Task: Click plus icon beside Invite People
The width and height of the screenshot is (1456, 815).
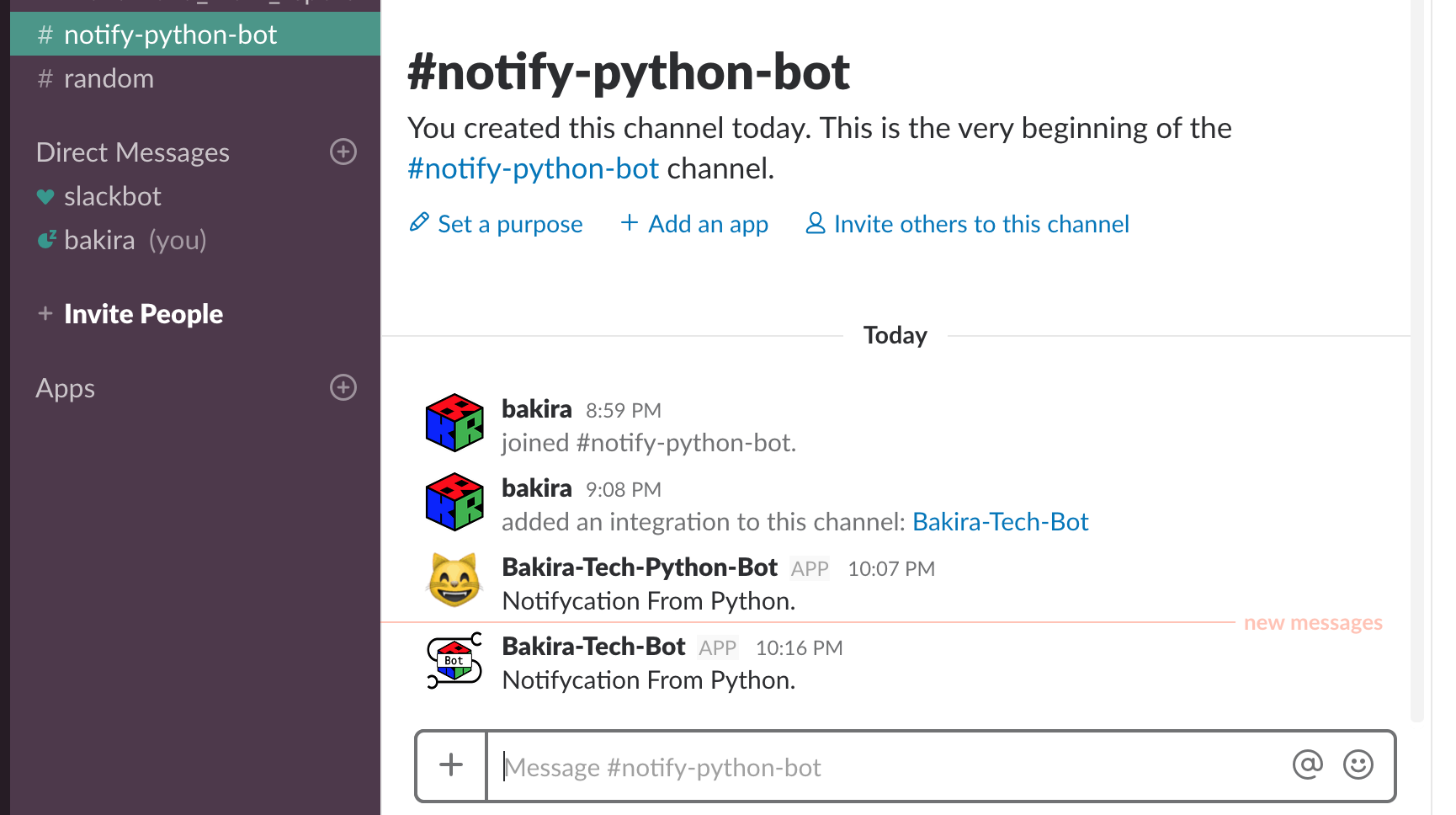Action: (x=45, y=313)
